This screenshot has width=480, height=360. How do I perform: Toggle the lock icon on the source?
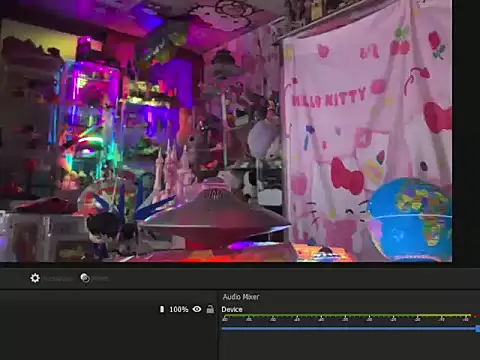(x=210, y=309)
